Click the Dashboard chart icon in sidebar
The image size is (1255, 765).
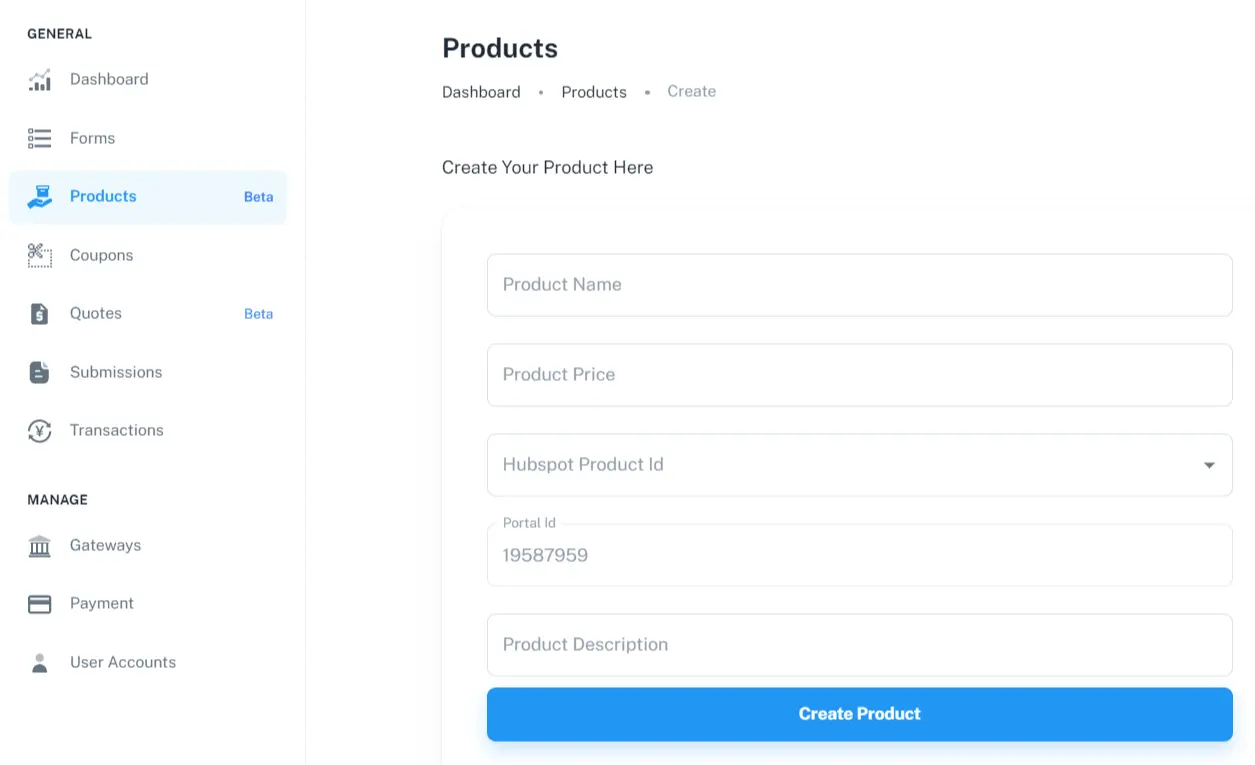39,80
